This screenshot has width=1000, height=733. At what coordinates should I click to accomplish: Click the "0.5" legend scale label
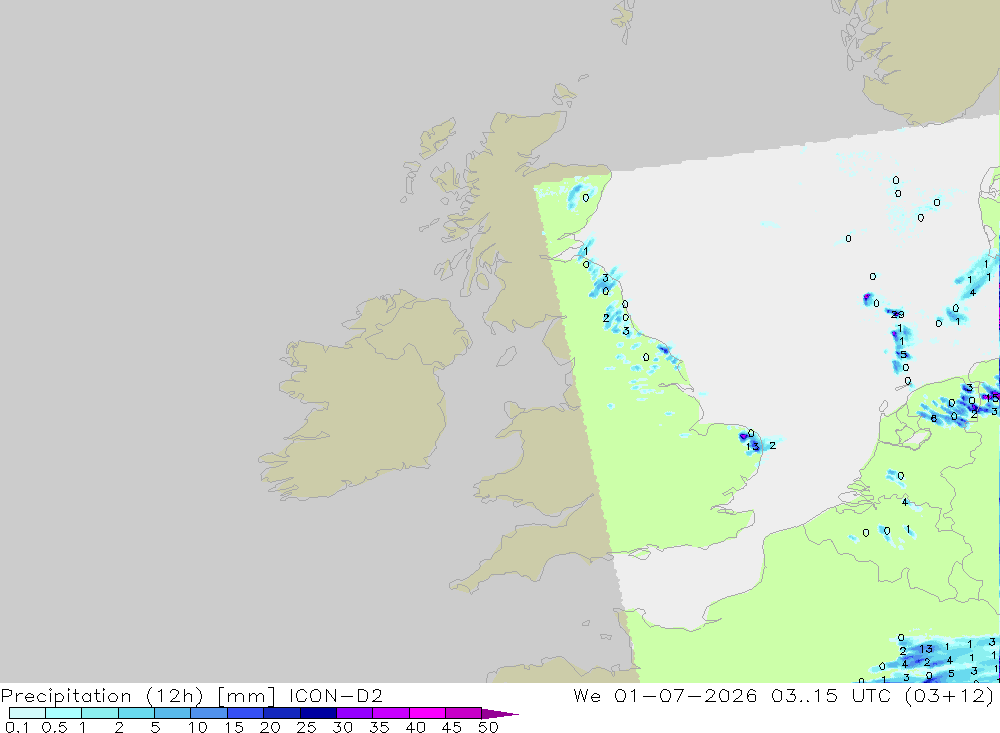pyautogui.click(x=54, y=727)
